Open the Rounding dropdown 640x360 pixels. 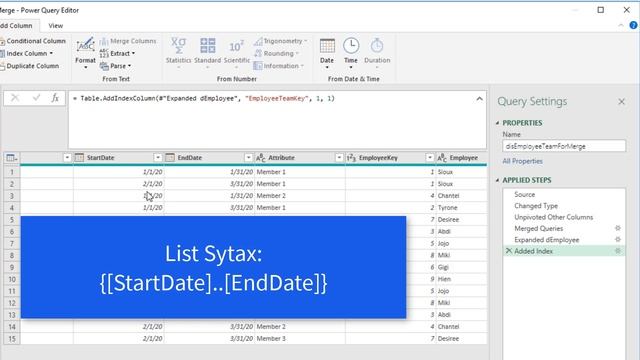coord(276,53)
